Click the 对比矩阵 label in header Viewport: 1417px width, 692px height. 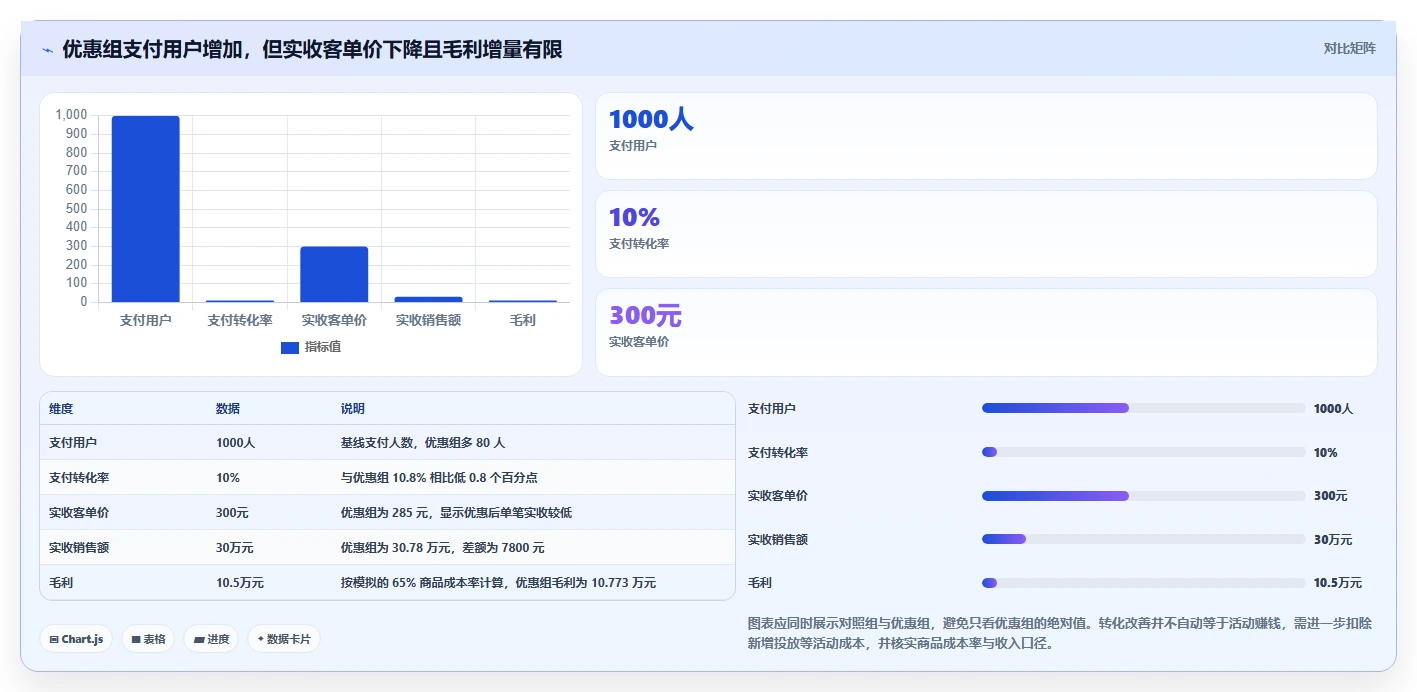coord(1349,48)
